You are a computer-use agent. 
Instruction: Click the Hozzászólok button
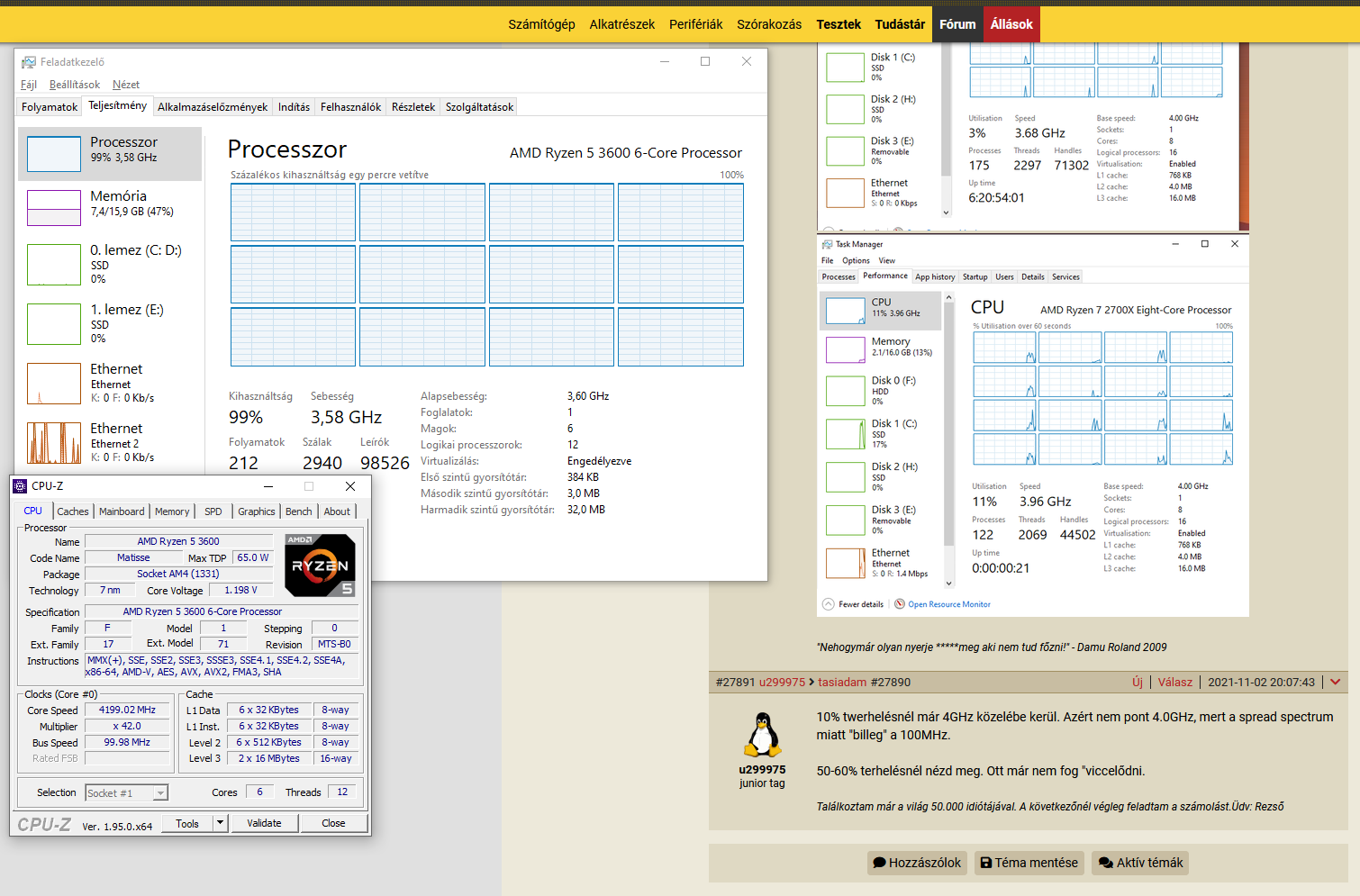(x=917, y=863)
